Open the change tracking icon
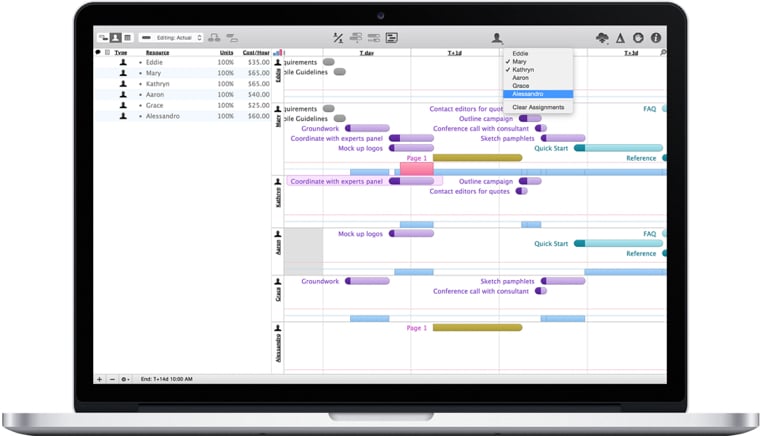Viewport: 760px width, 436px height. [x=638, y=38]
